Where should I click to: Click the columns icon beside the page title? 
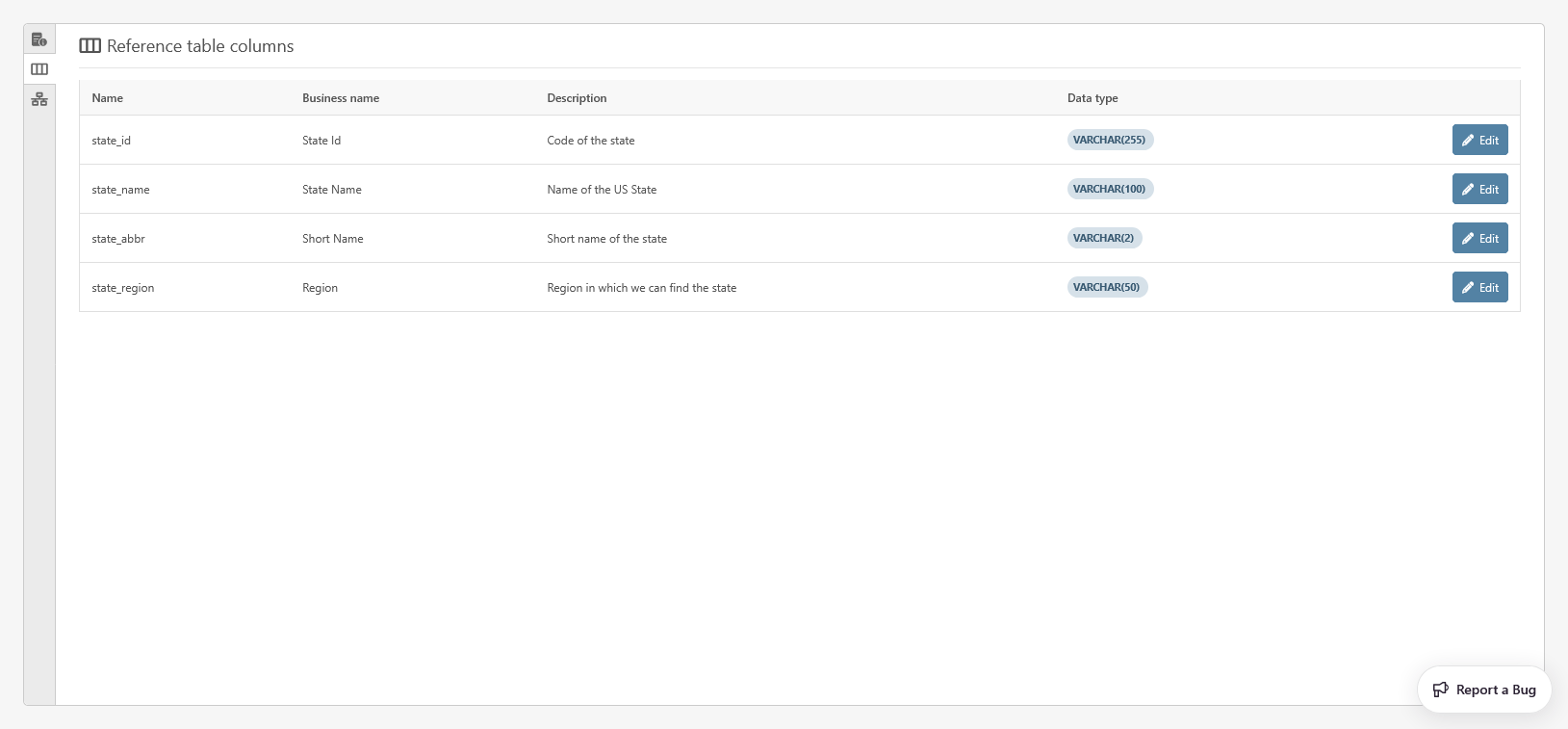click(x=90, y=46)
